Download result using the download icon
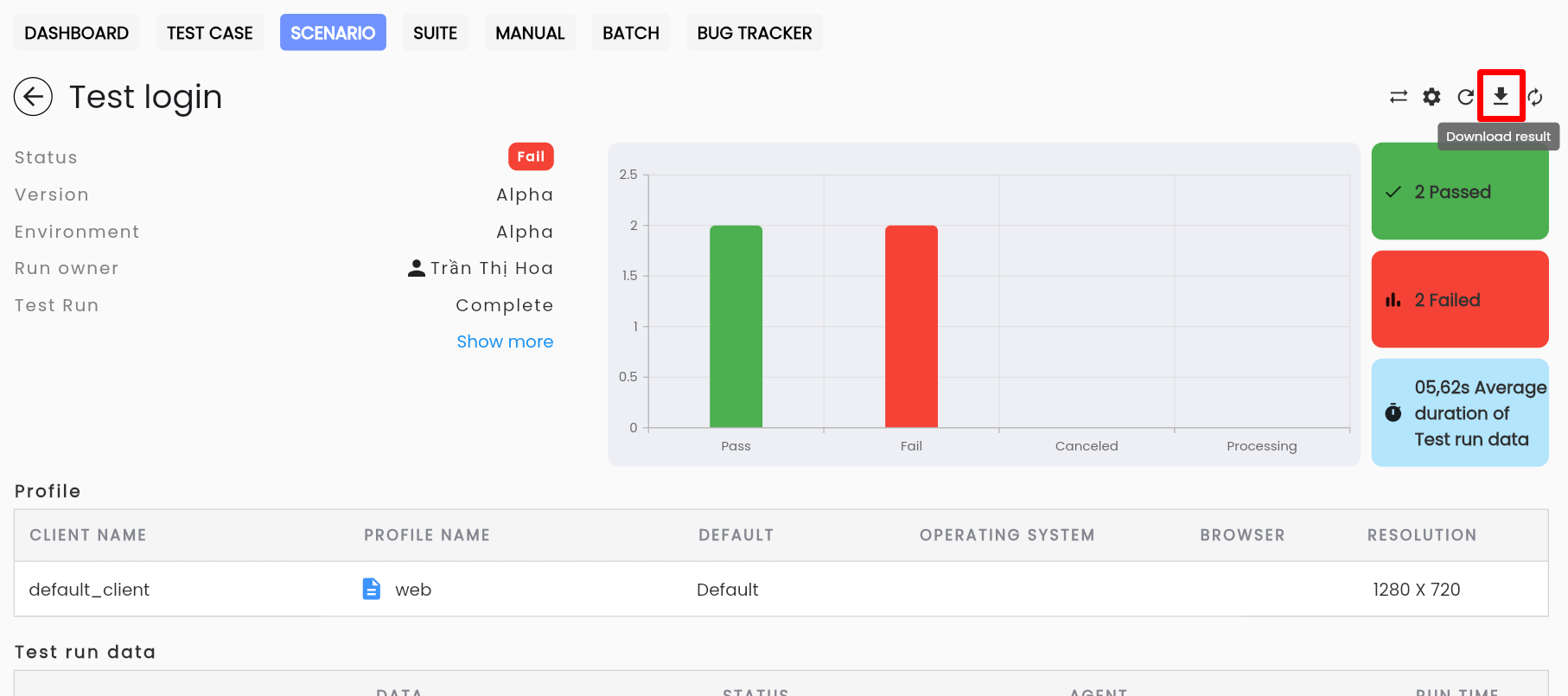The image size is (1568, 696). point(1501,96)
